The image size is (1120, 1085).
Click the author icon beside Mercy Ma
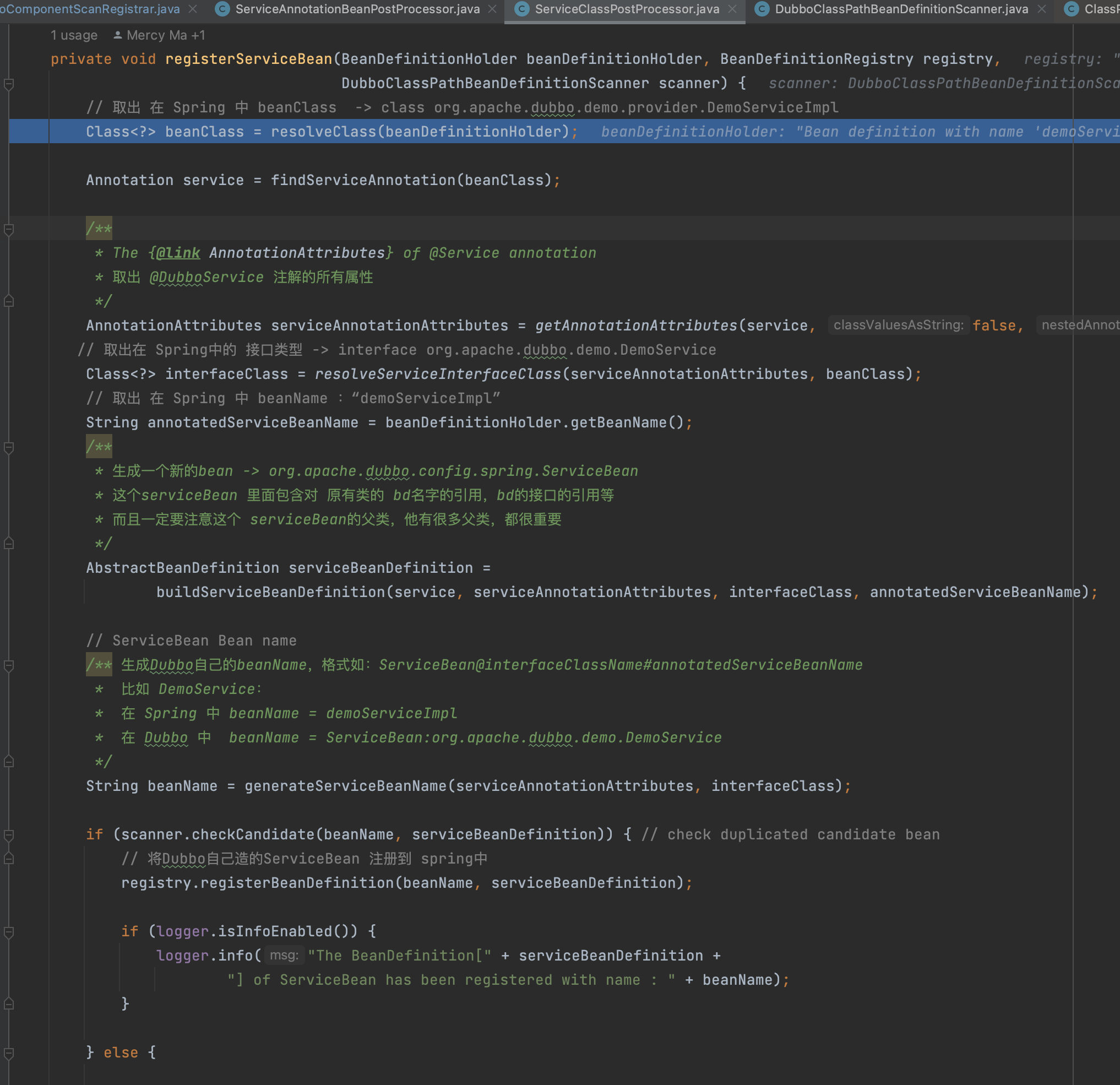(x=118, y=35)
